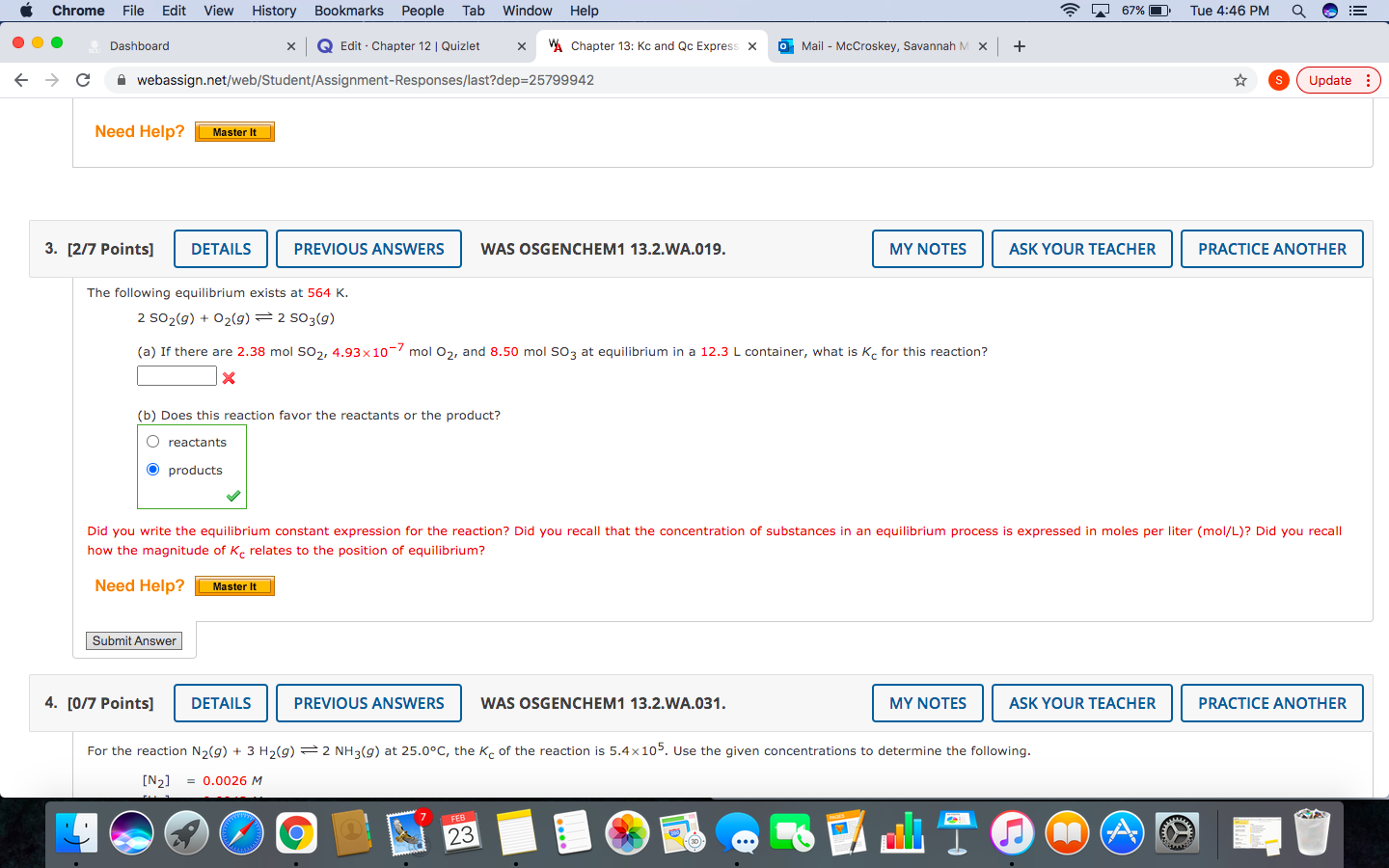Open Chrome Bookmarks menu

pos(348,11)
